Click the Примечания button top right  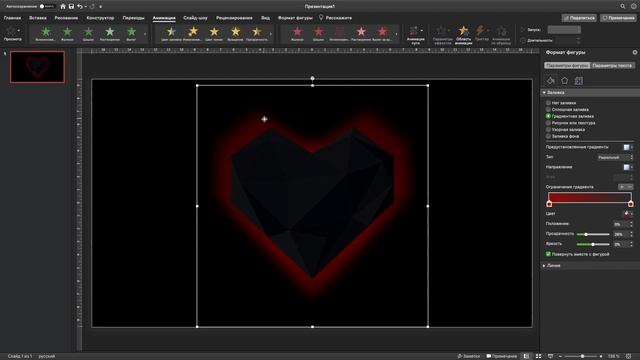point(619,18)
